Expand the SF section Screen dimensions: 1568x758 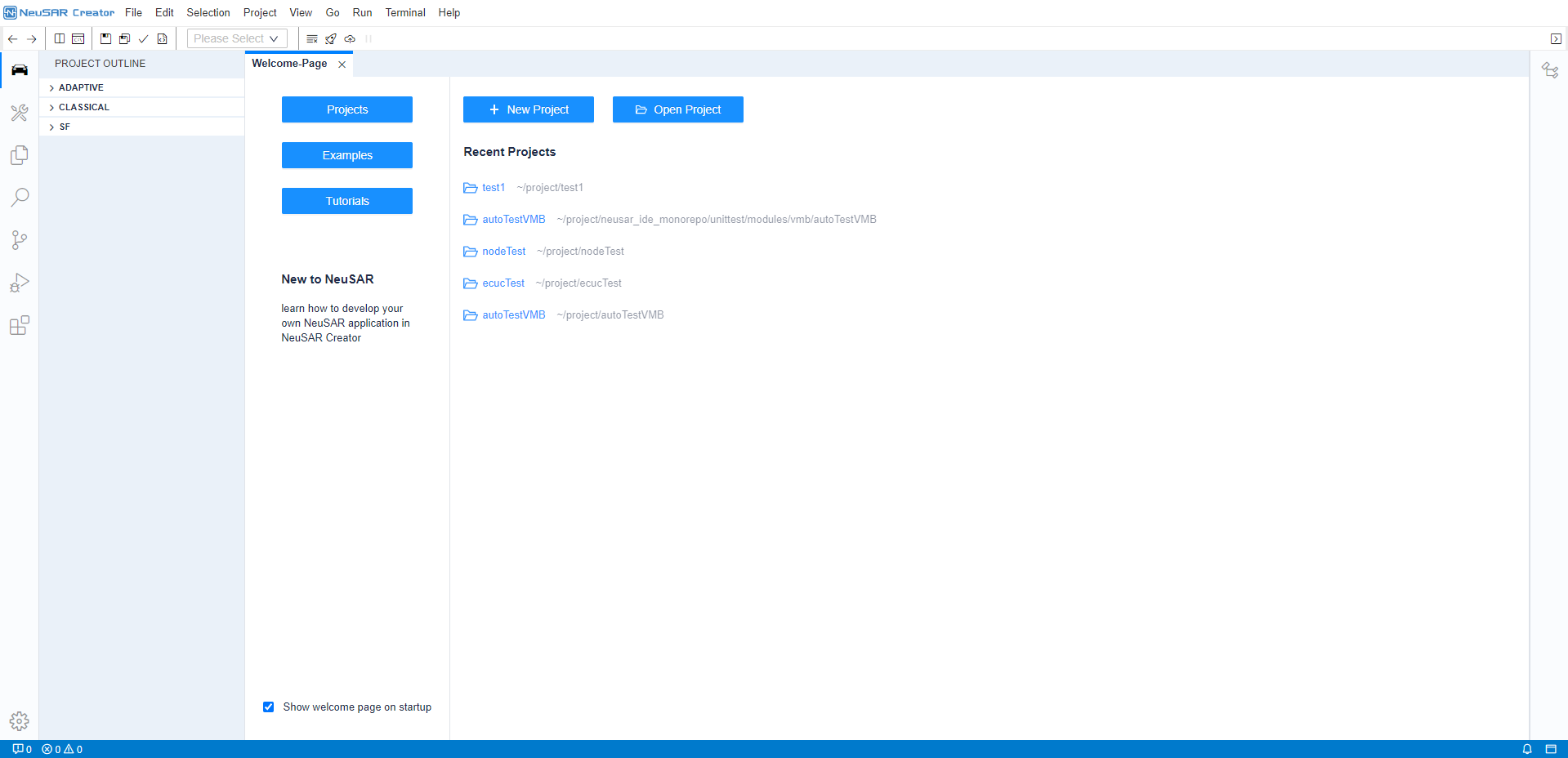(65, 127)
